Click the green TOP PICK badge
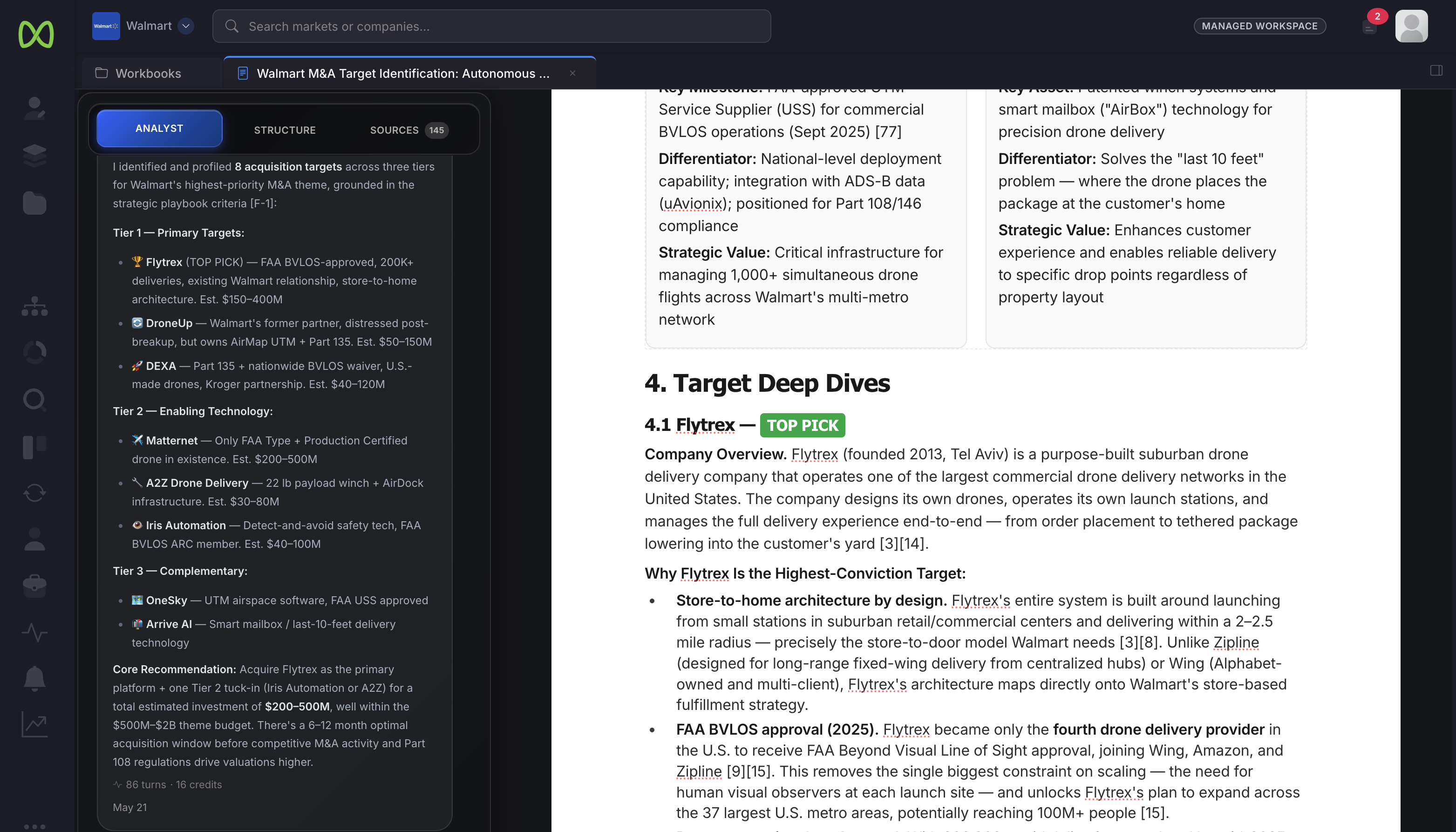The width and height of the screenshot is (1456, 832). coord(802,425)
